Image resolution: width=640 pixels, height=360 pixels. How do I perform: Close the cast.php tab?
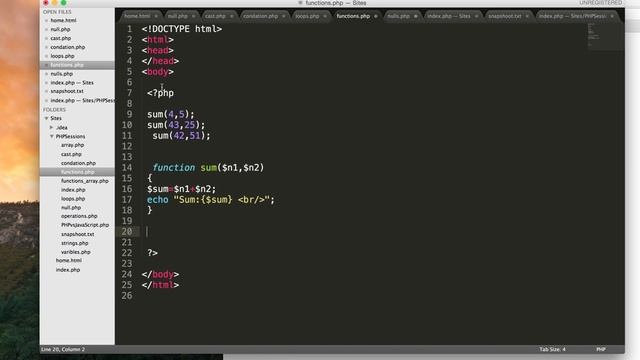click(x=231, y=16)
